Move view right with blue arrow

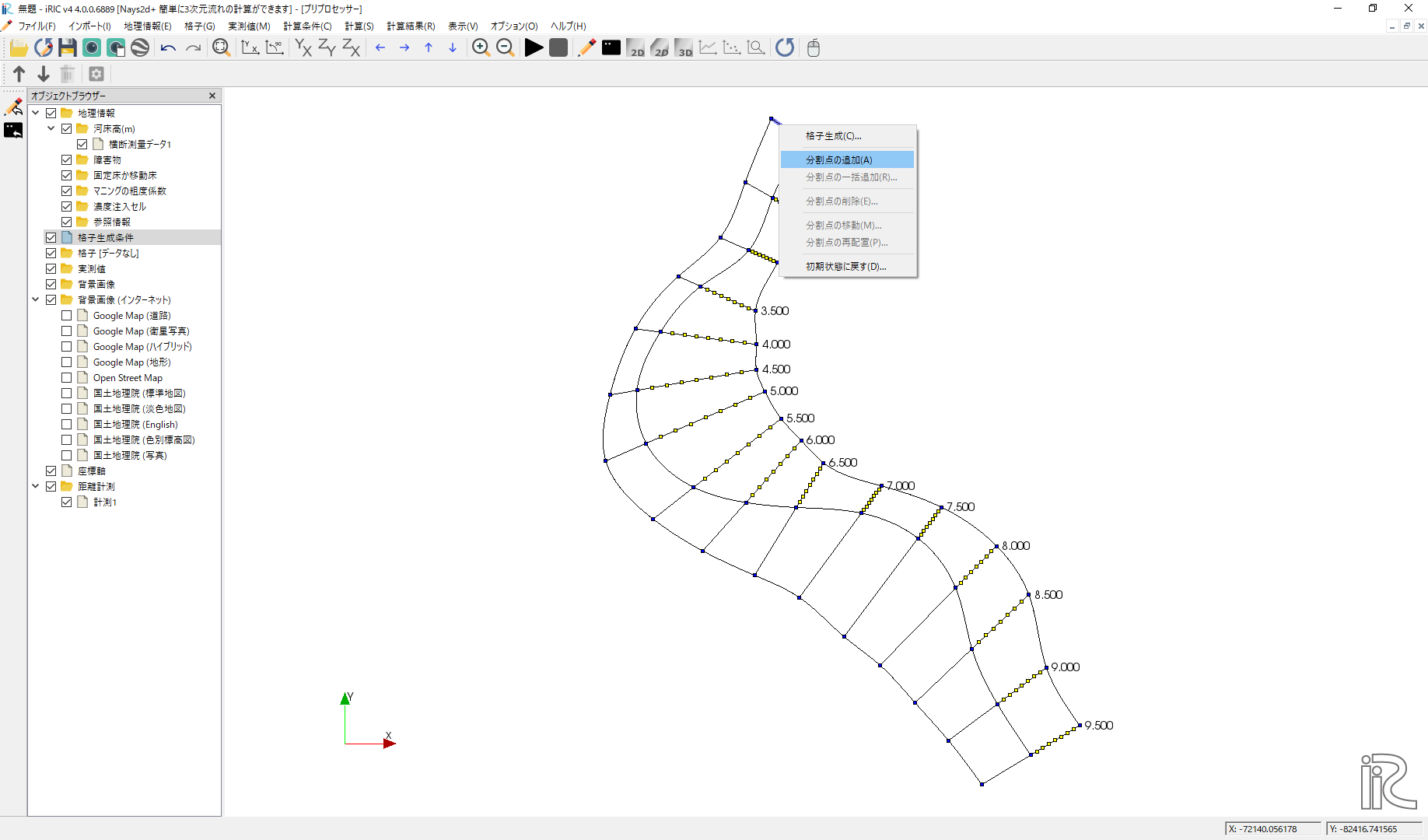[404, 48]
